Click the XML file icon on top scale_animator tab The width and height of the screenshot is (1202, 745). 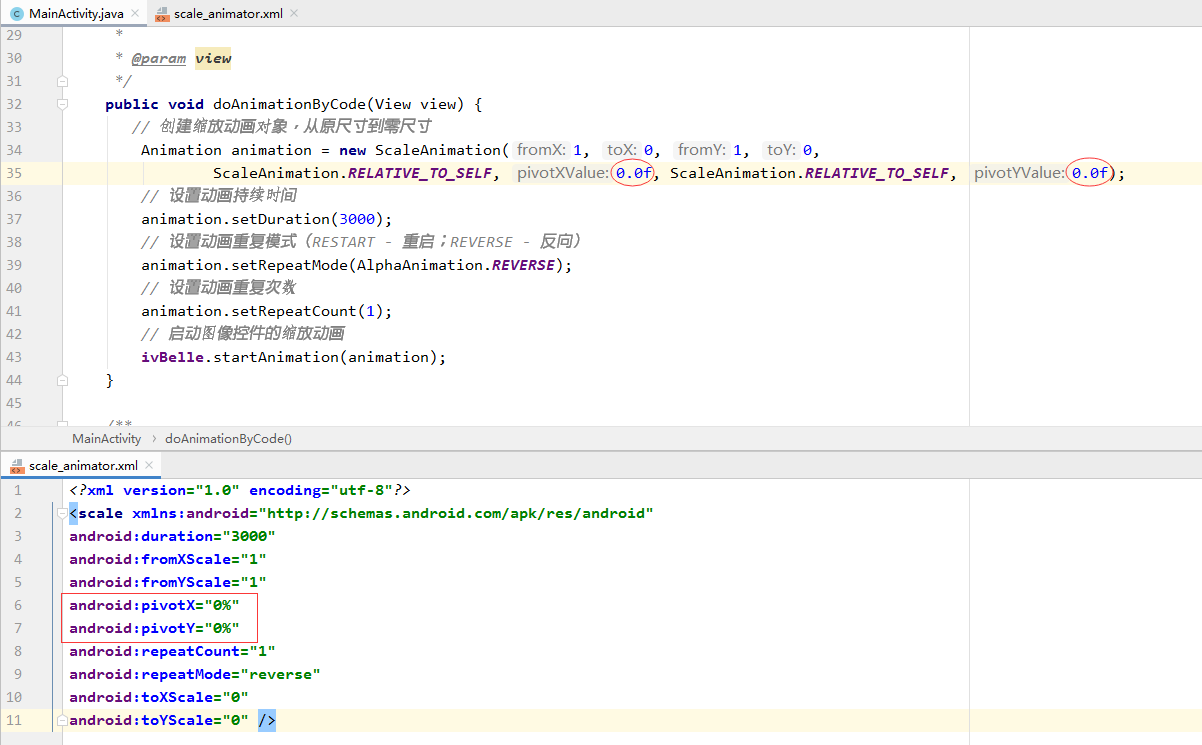[161, 13]
